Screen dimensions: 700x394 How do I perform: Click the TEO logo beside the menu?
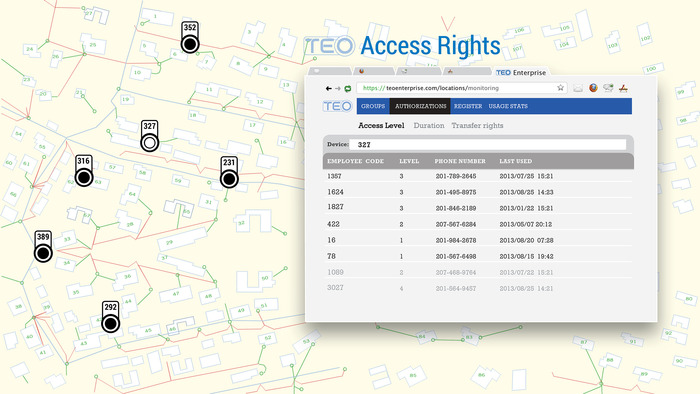pyautogui.click(x=337, y=106)
